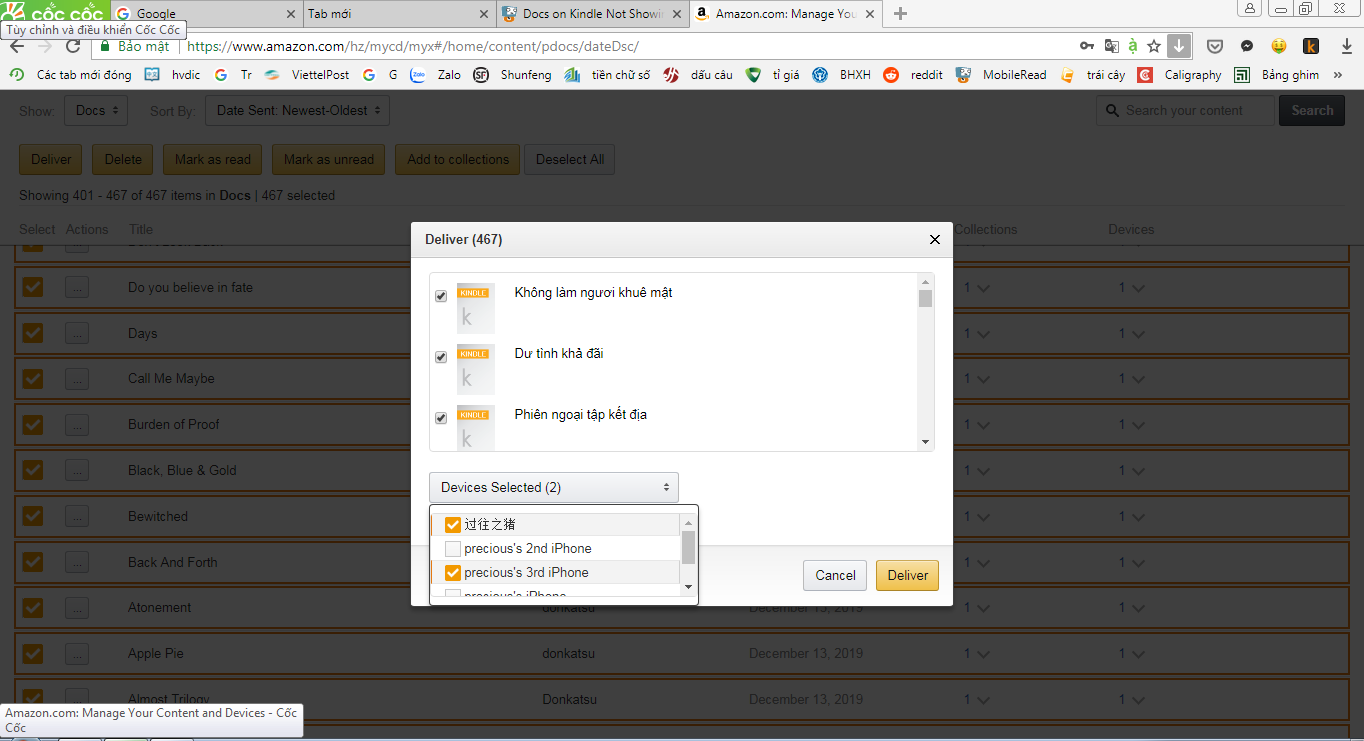Expand Collections chevron for the Bewitched row
The image size is (1364, 741).
pos(983,517)
